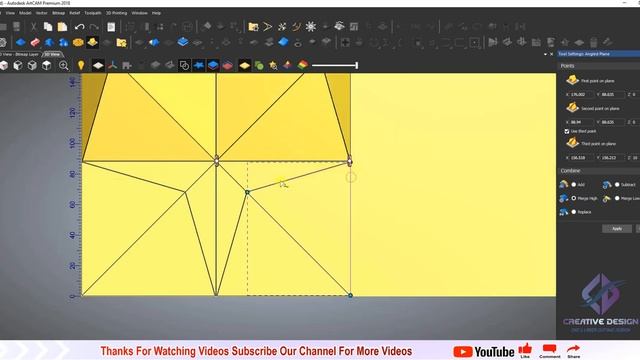Click the third point X input field
This screenshot has height=360, width=640.
pyautogui.click(x=582, y=158)
